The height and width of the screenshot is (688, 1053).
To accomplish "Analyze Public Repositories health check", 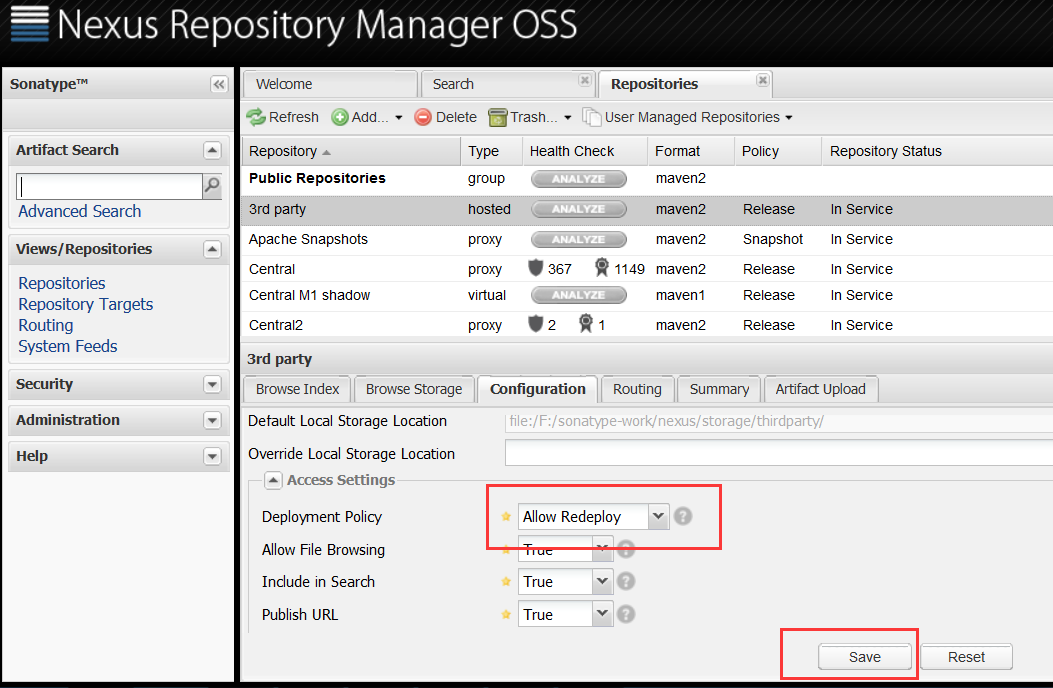I will [x=578, y=179].
